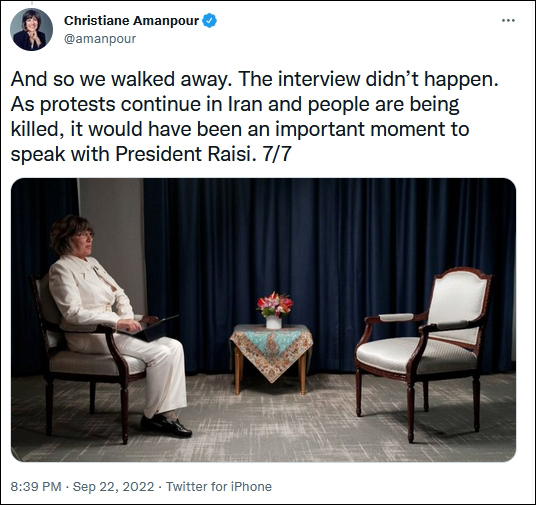Click the 8:39 PM timestamp
Viewport: 536px width, 505px height.
[x=36, y=486]
